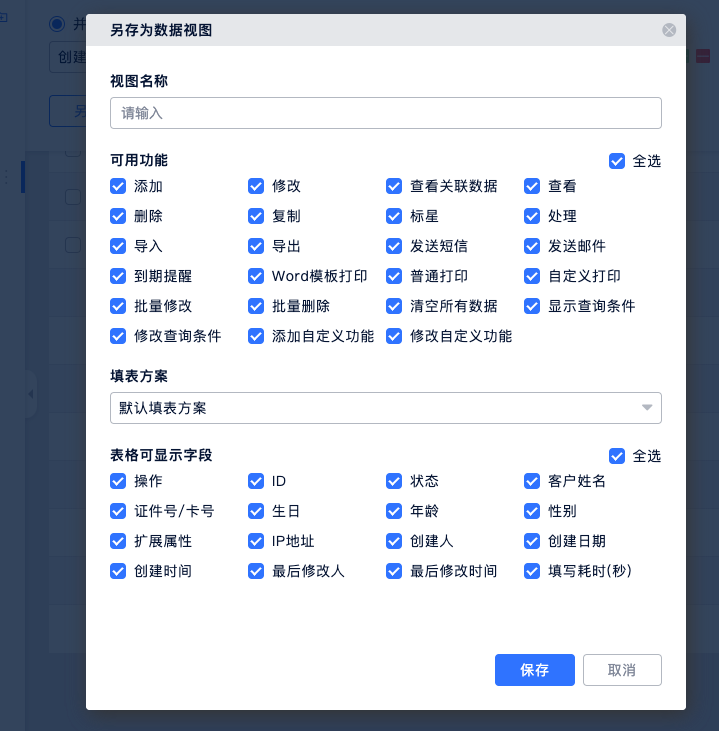Uncheck 清空所有数据 checkbox
The height and width of the screenshot is (731, 719).
point(394,306)
